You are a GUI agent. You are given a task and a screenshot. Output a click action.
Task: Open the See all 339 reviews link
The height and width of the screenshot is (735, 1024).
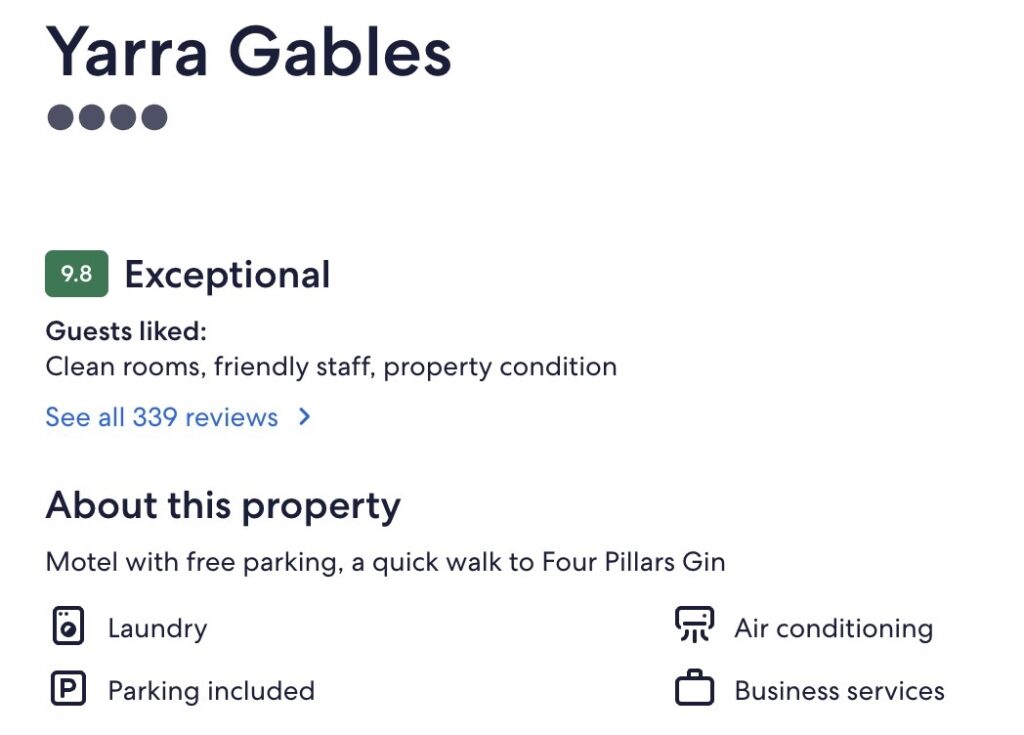click(x=162, y=417)
